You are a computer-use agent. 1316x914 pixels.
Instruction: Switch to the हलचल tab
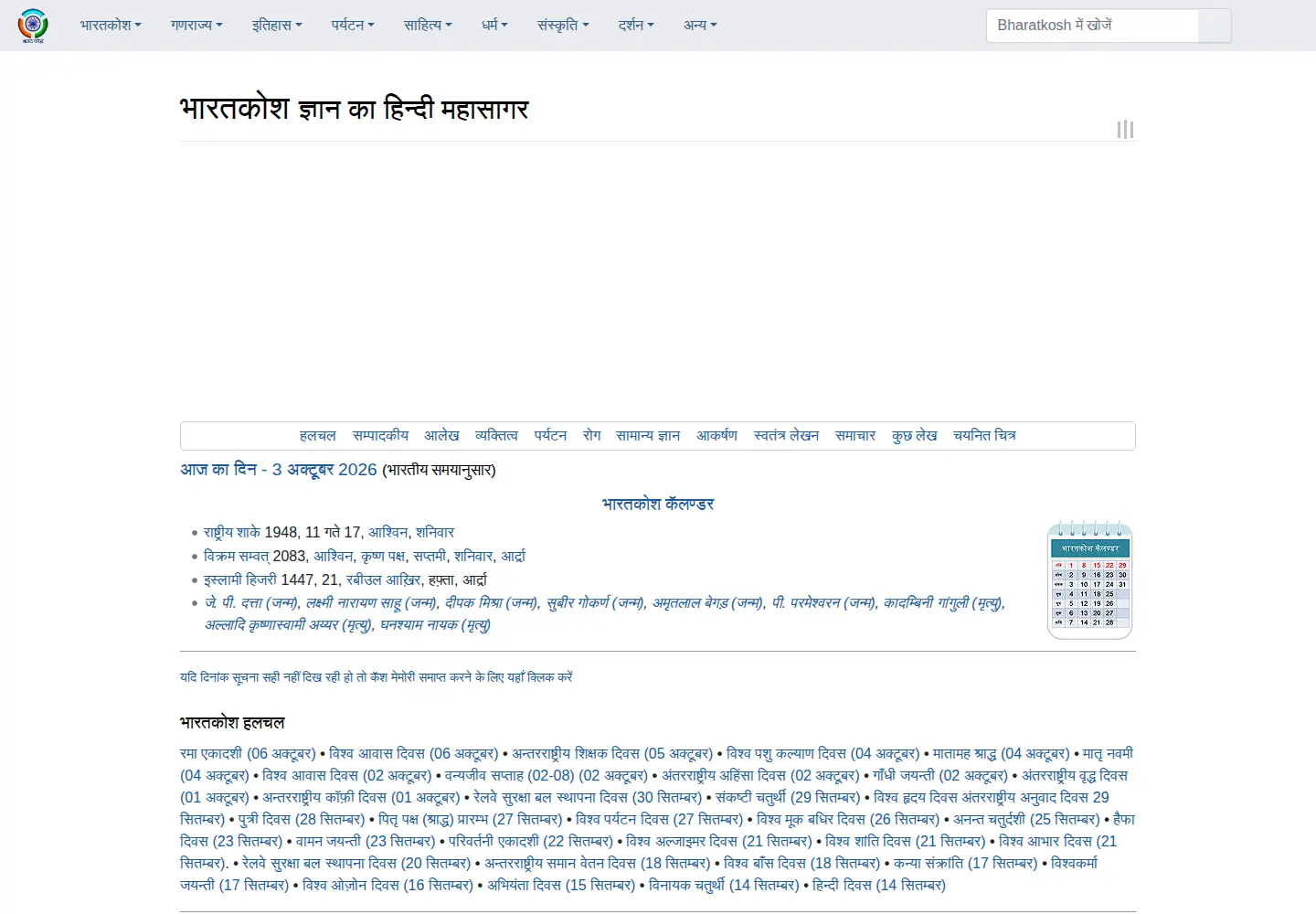tap(318, 436)
